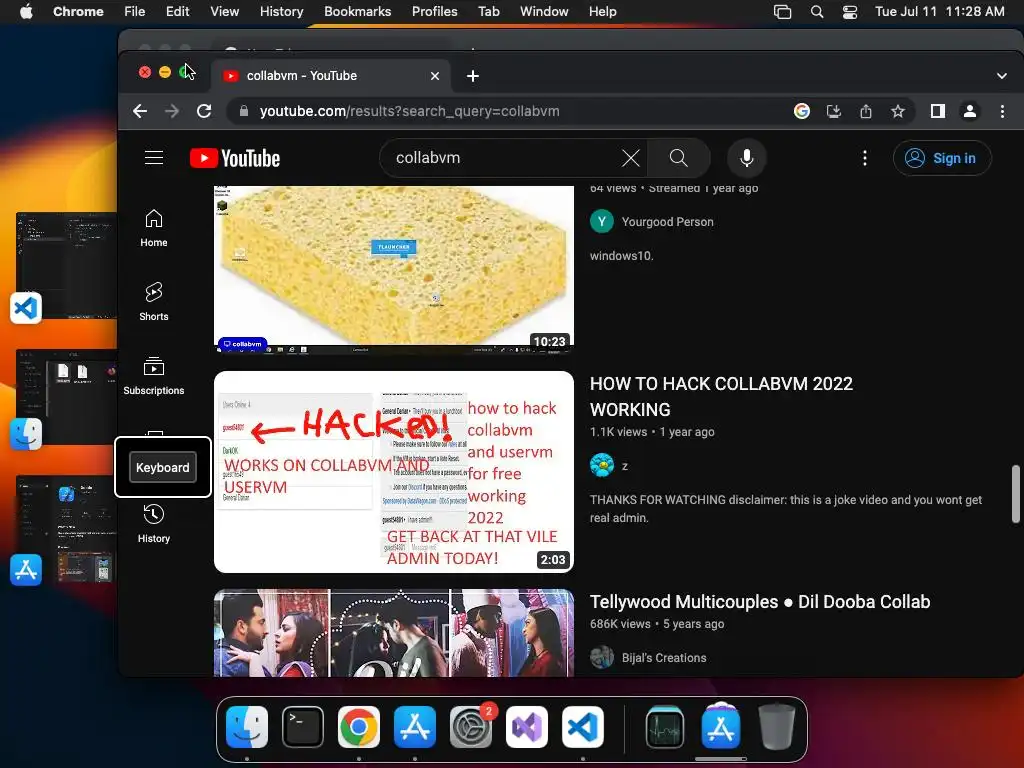
Task: Open YouTube settings three-dot menu
Action: (x=865, y=158)
